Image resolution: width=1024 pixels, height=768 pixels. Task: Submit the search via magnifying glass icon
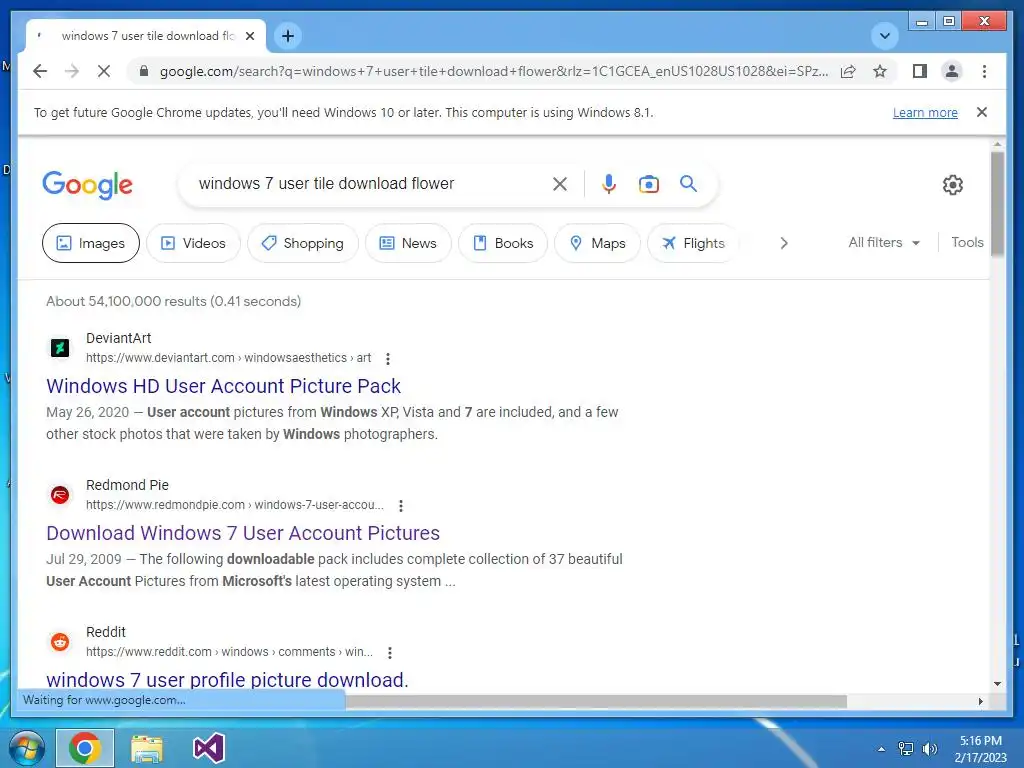point(688,184)
